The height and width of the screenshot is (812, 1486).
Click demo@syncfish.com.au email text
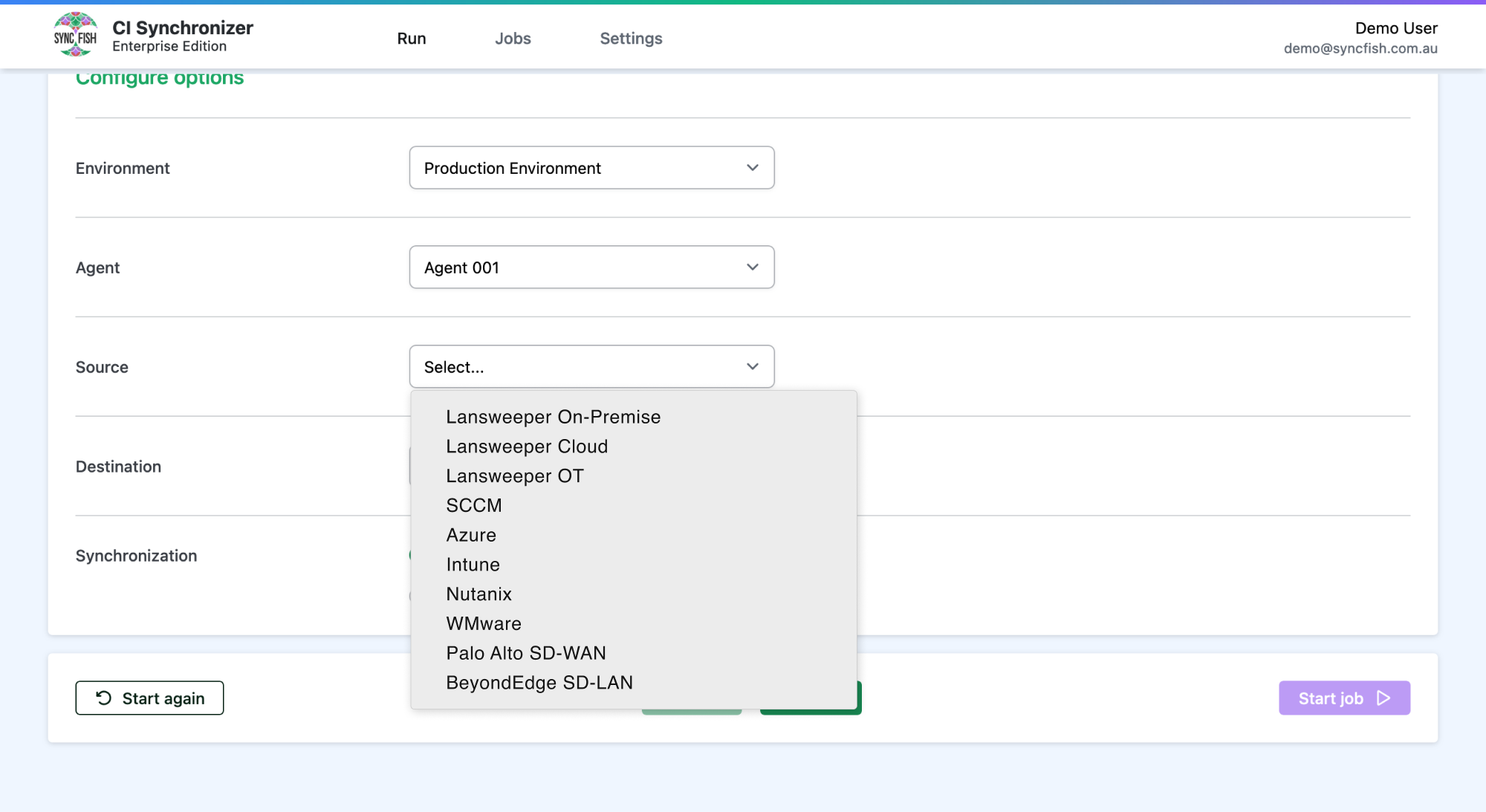coord(1360,48)
